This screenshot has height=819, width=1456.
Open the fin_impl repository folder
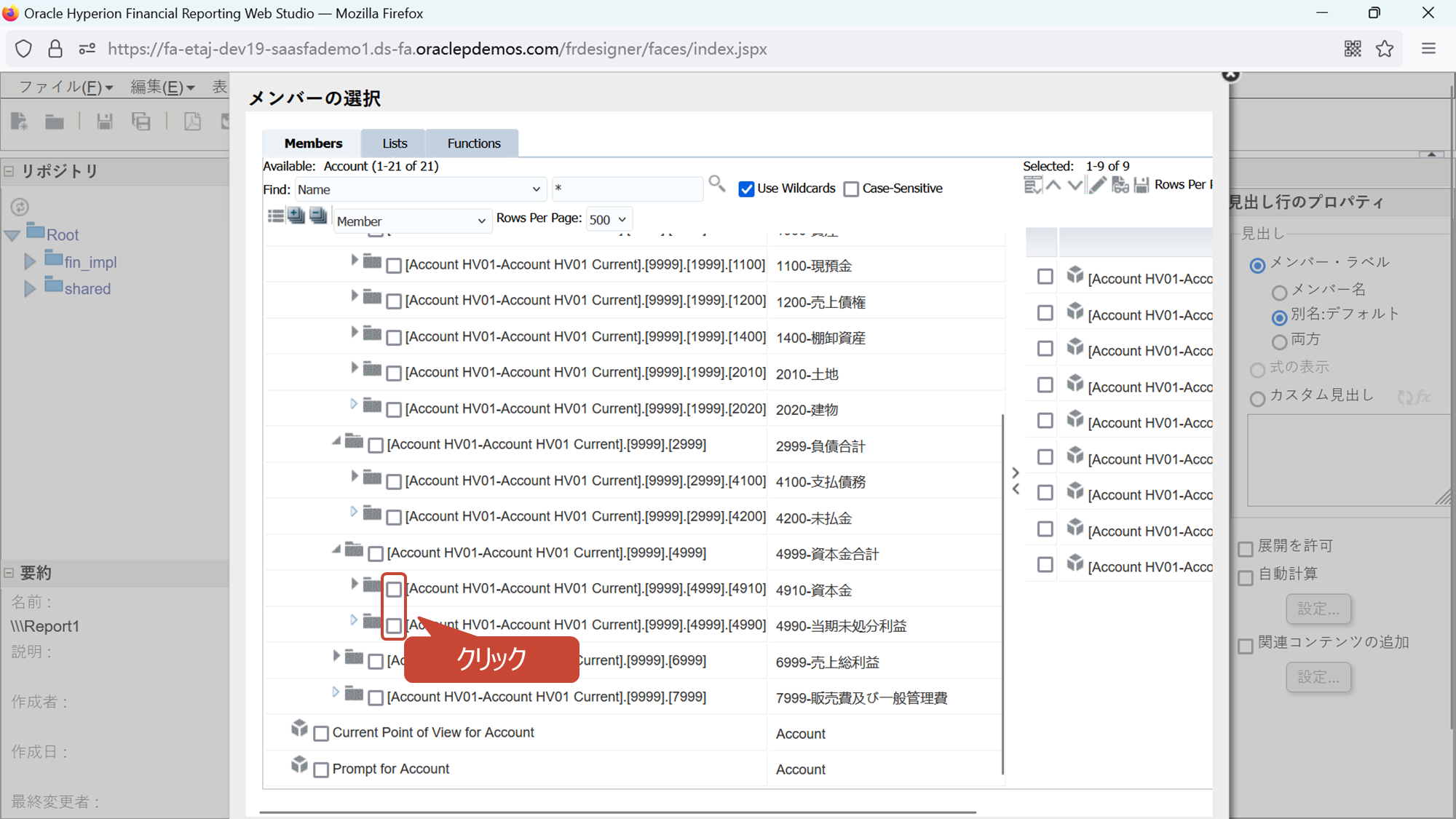tap(90, 262)
